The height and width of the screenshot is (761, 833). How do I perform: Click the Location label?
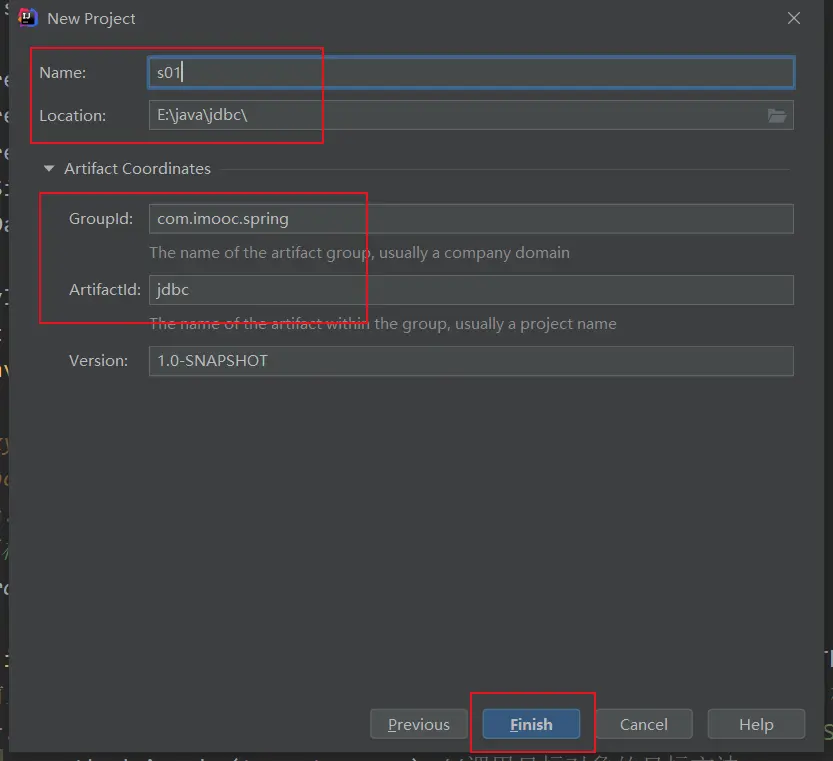(x=73, y=116)
